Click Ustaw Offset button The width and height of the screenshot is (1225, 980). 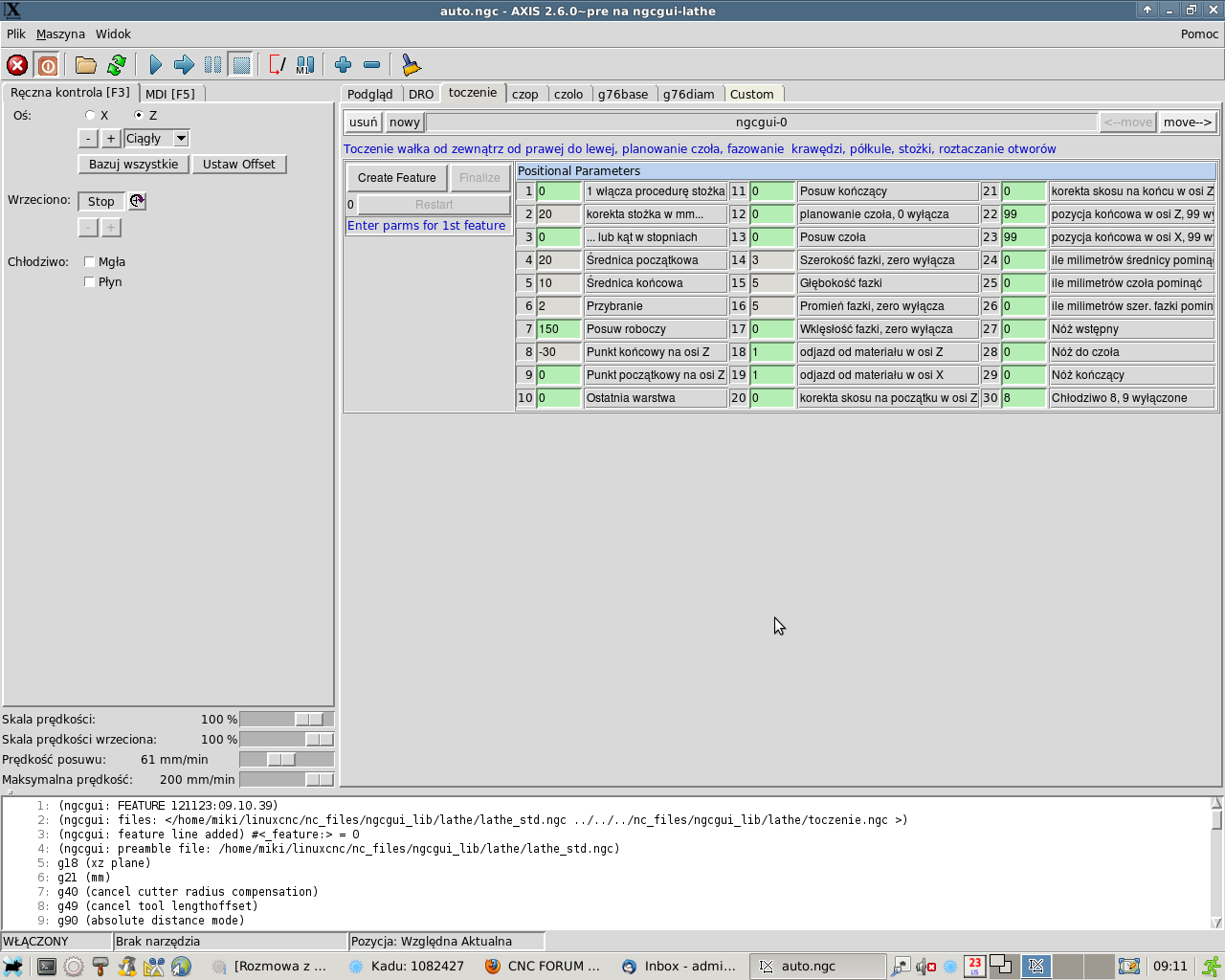point(239,165)
